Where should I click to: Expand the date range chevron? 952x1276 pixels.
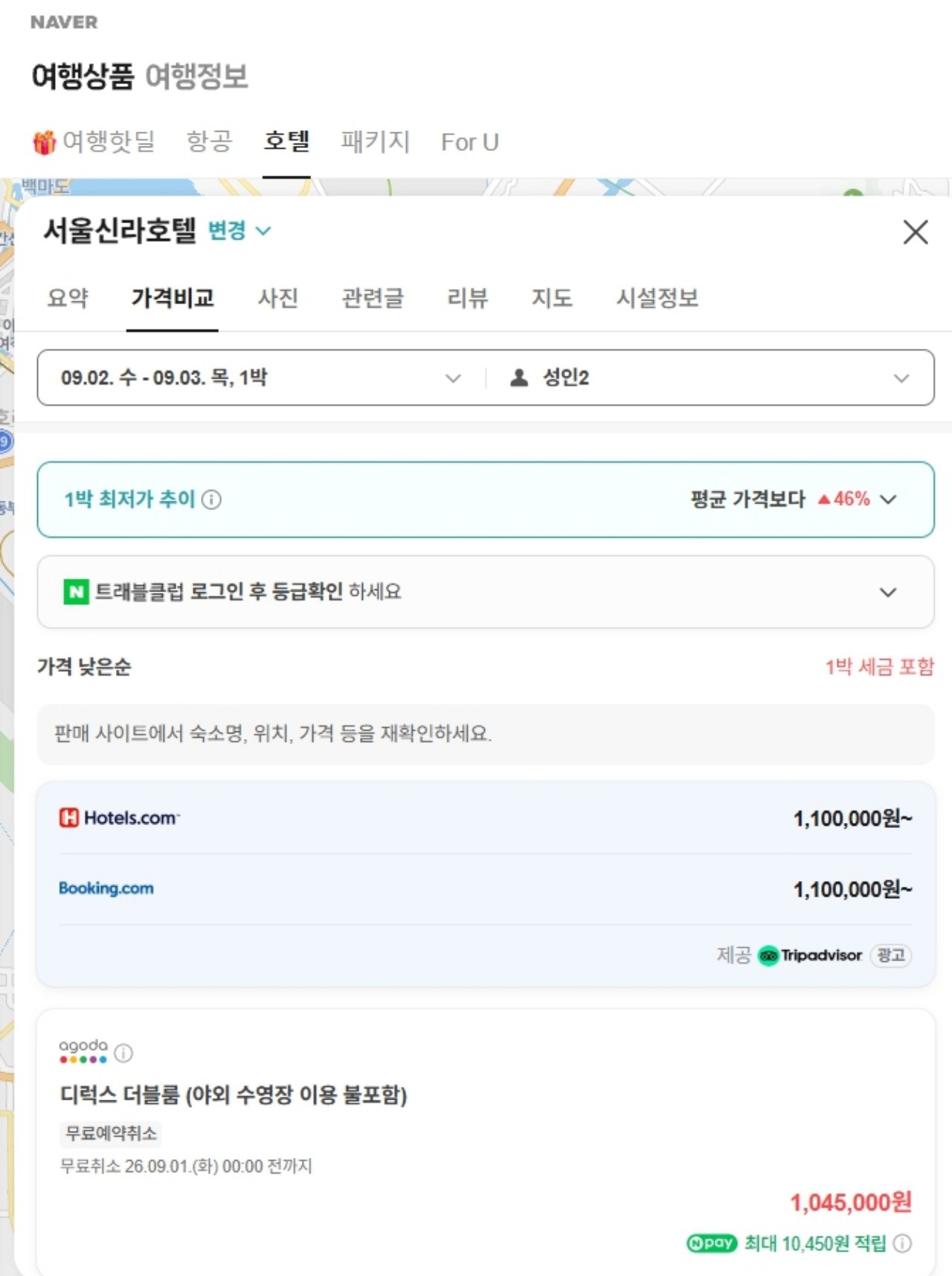[453, 378]
